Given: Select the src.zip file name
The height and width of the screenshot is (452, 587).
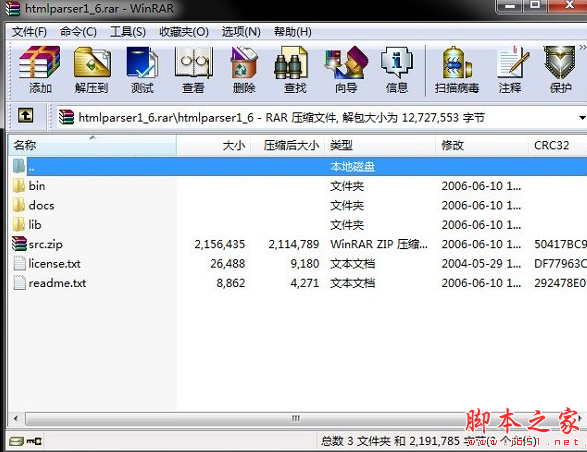Looking at the screenshot, I should coord(45,244).
